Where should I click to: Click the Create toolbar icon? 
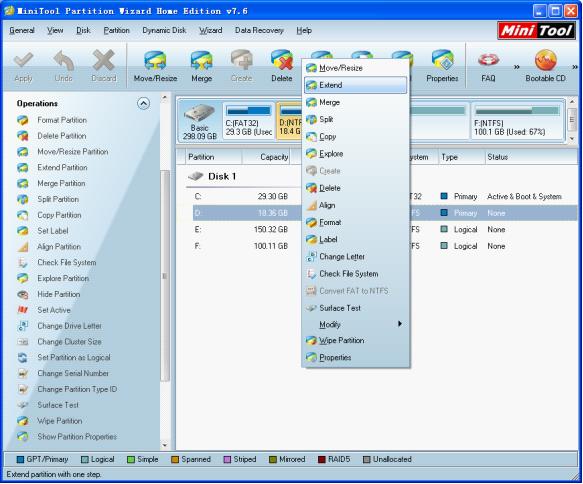tap(241, 67)
